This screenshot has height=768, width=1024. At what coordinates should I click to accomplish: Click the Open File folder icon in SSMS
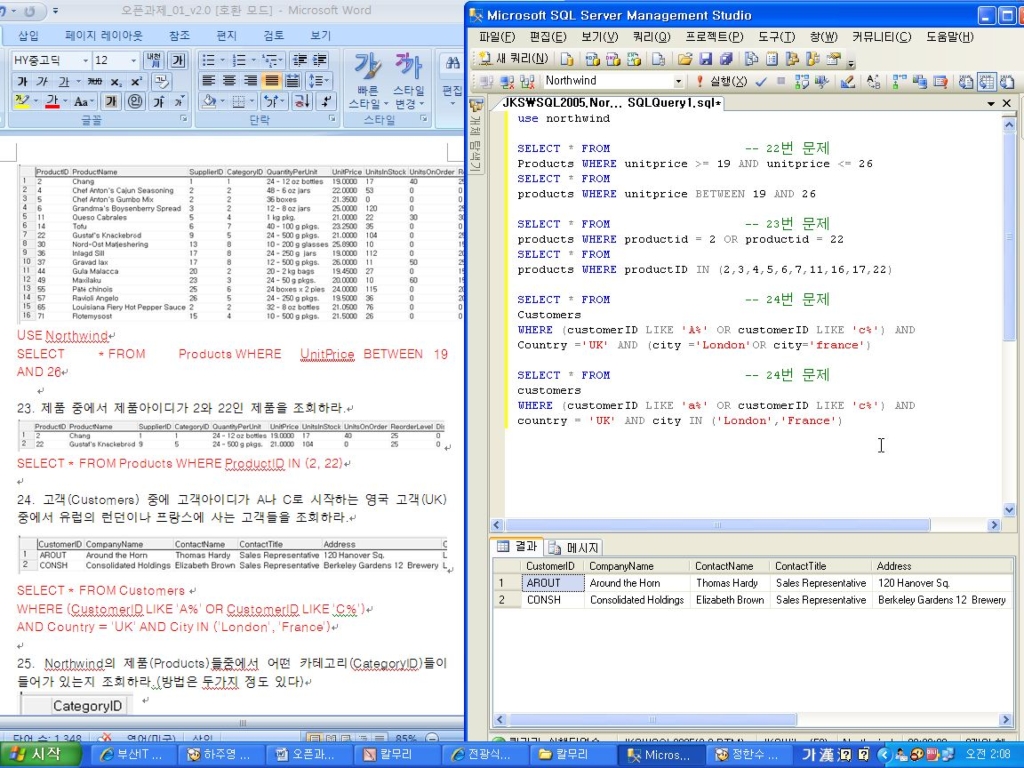(x=684, y=59)
